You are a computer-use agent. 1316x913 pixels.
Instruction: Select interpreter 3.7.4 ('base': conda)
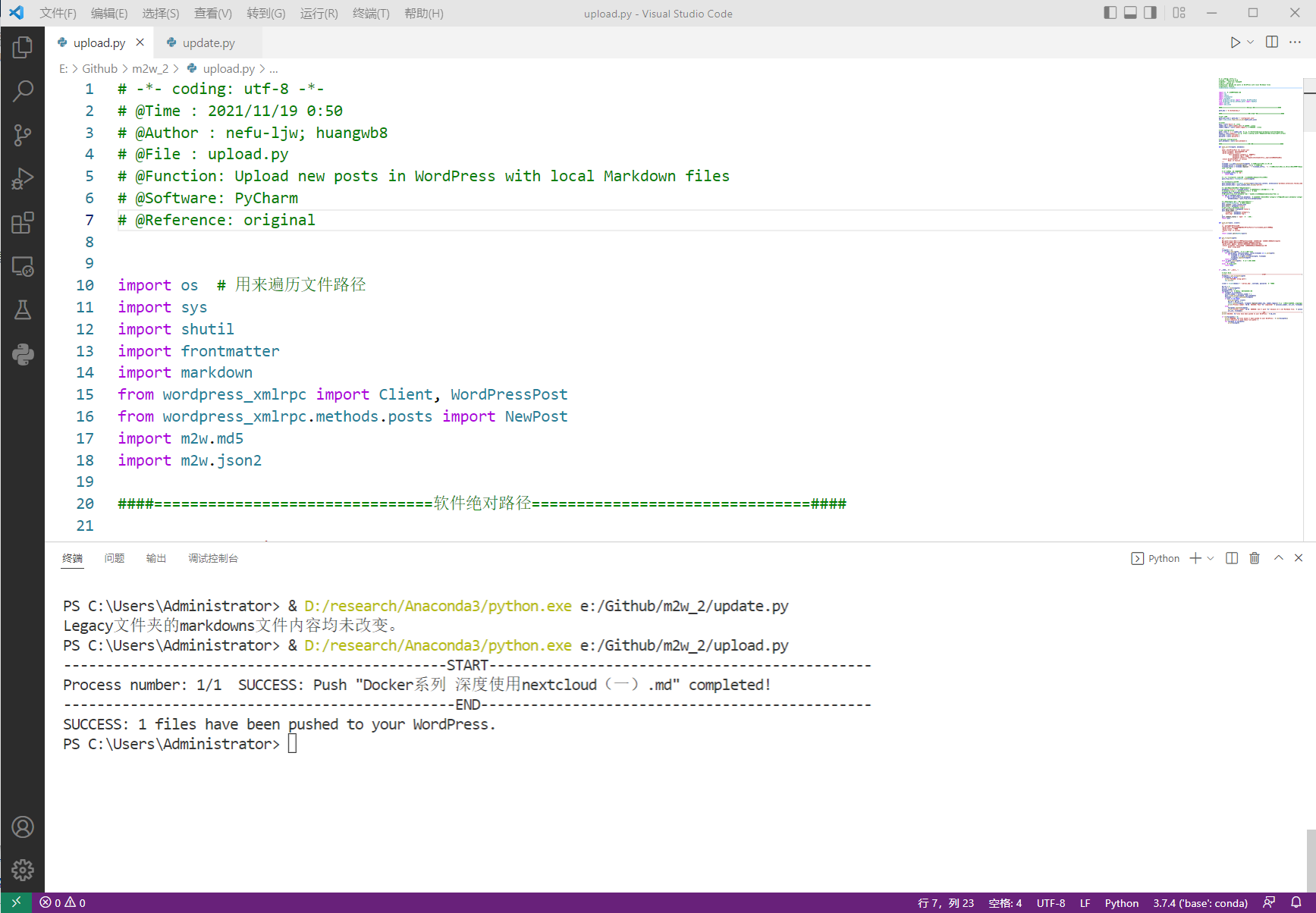(x=1200, y=902)
